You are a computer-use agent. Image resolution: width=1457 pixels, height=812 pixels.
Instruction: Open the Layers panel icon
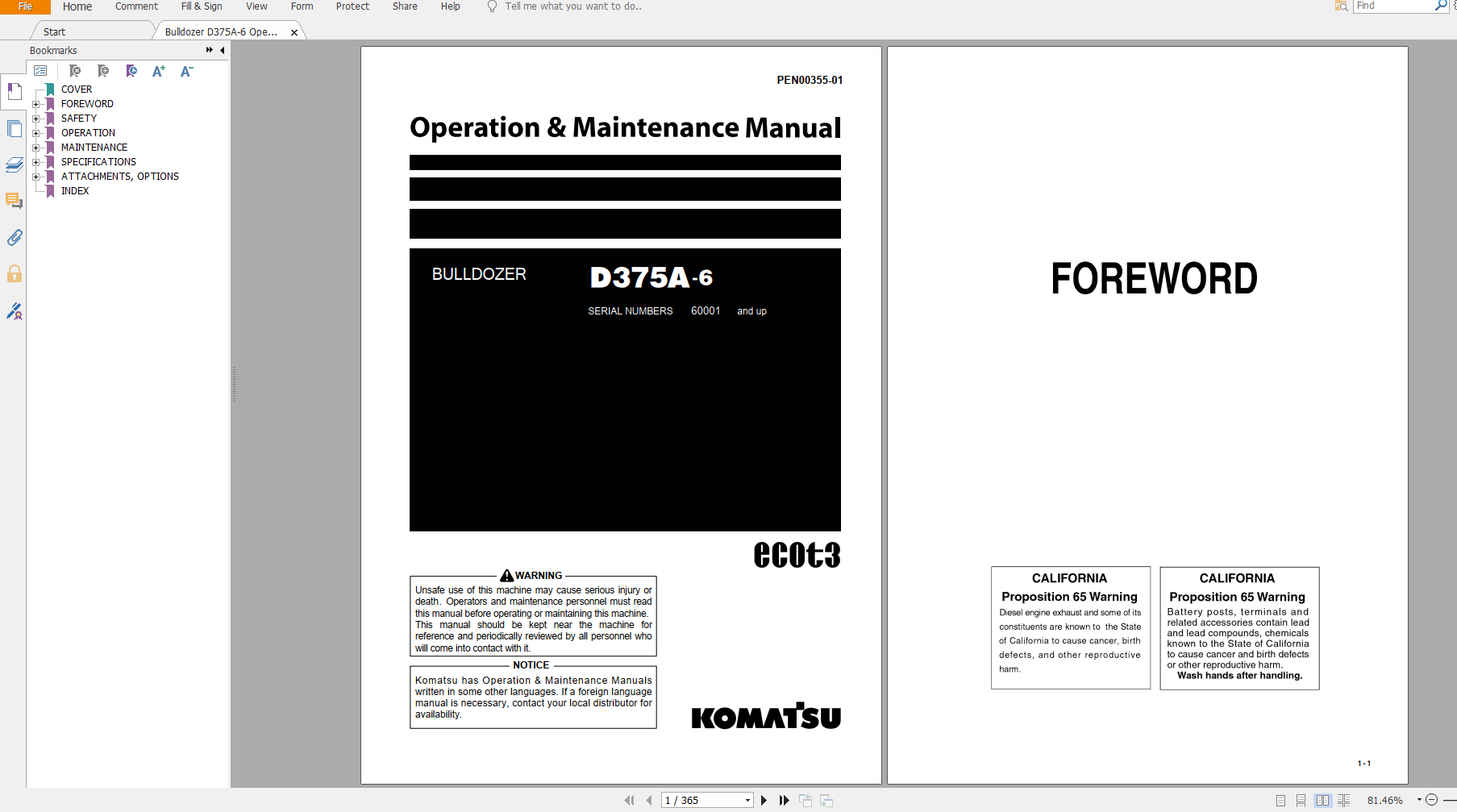click(x=14, y=164)
